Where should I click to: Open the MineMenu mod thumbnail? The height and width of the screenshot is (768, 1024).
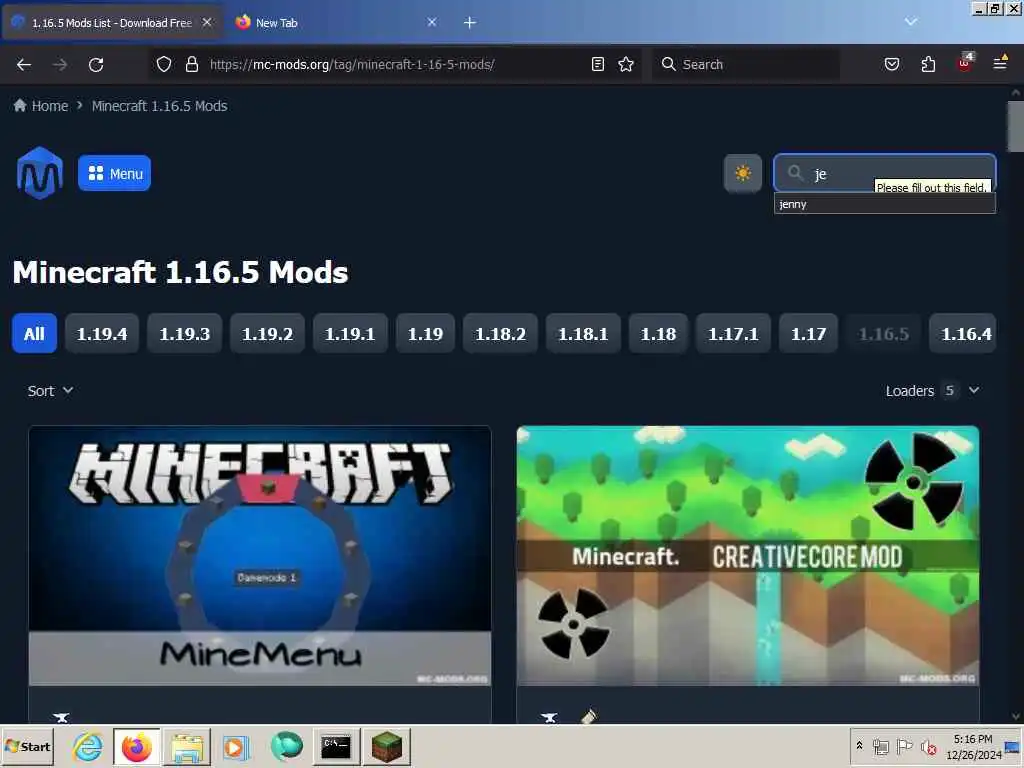pyautogui.click(x=260, y=556)
